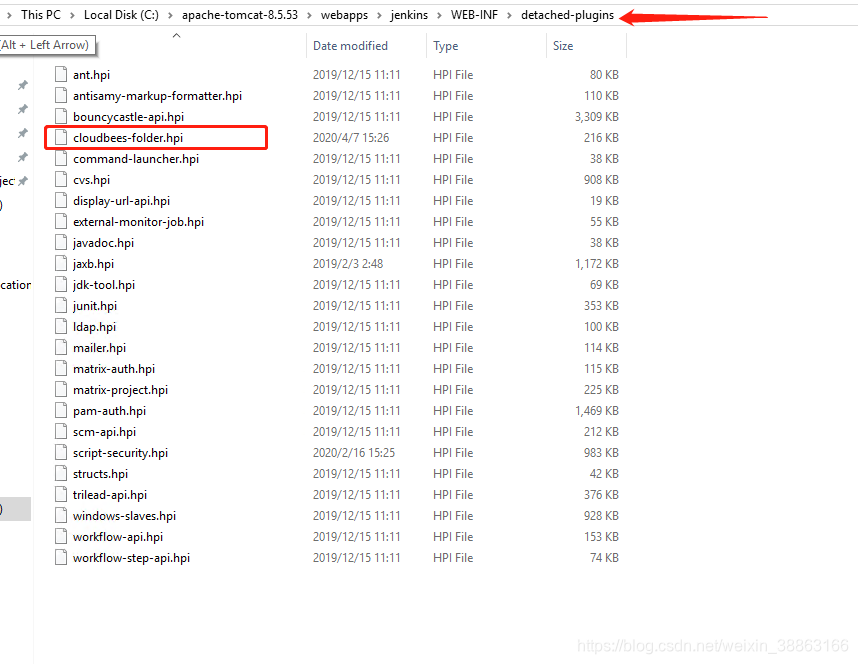Click the 3,309 KB size value

click(x=596, y=117)
